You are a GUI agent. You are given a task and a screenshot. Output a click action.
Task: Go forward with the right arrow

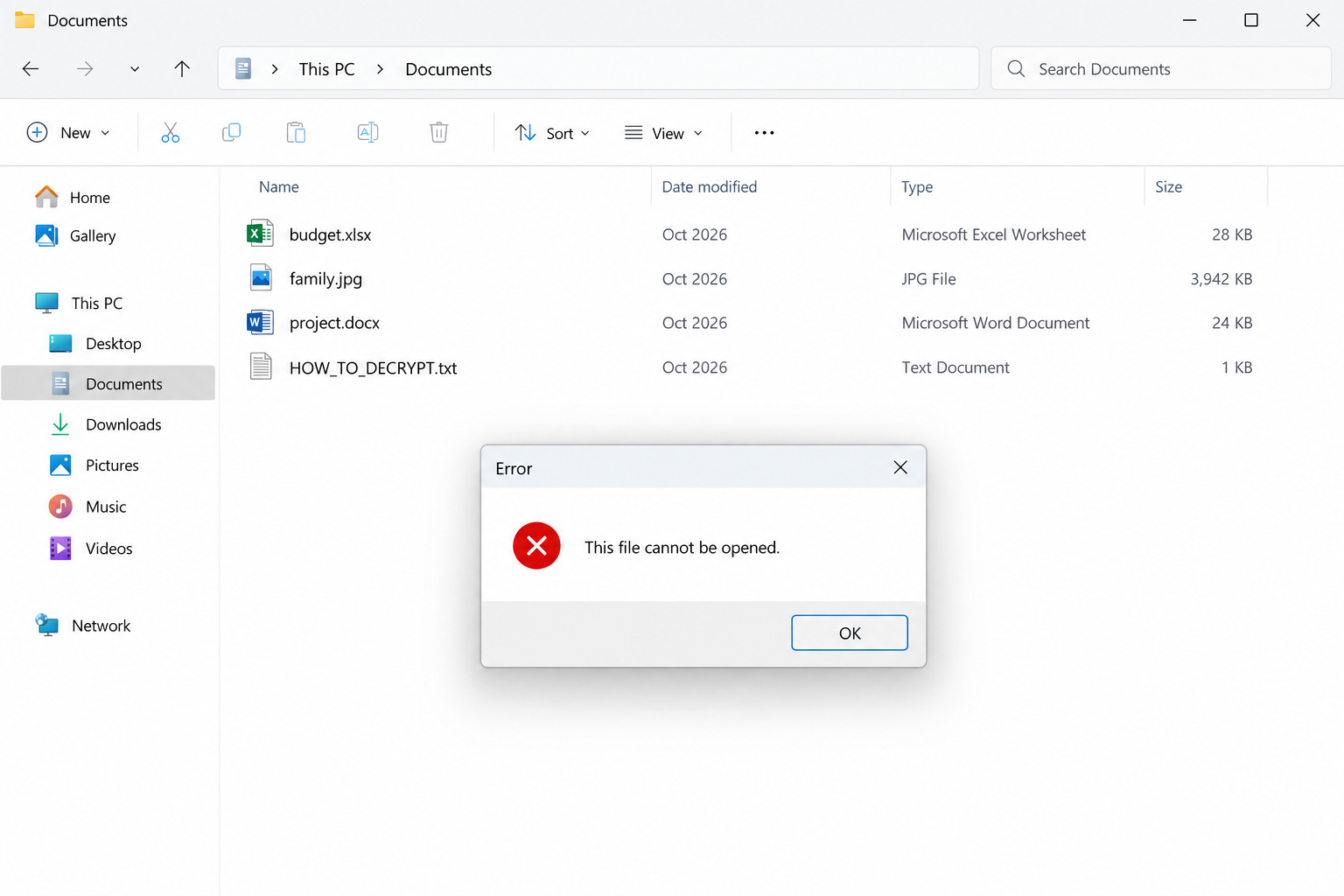(x=85, y=69)
